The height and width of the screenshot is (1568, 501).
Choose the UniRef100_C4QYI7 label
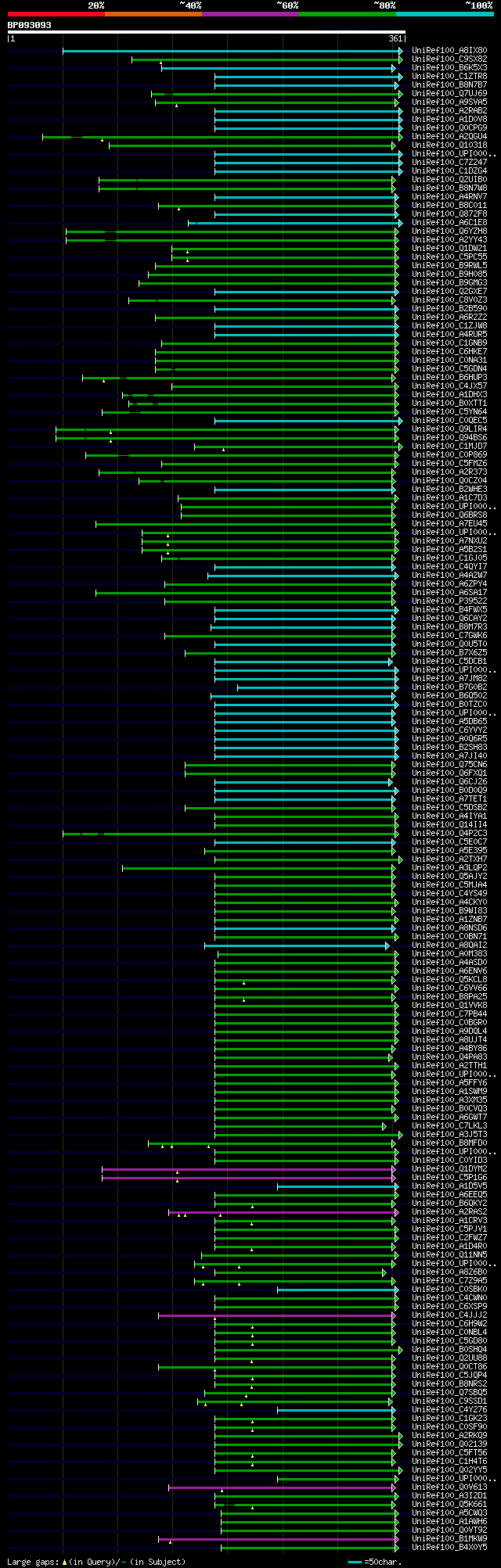449,567
